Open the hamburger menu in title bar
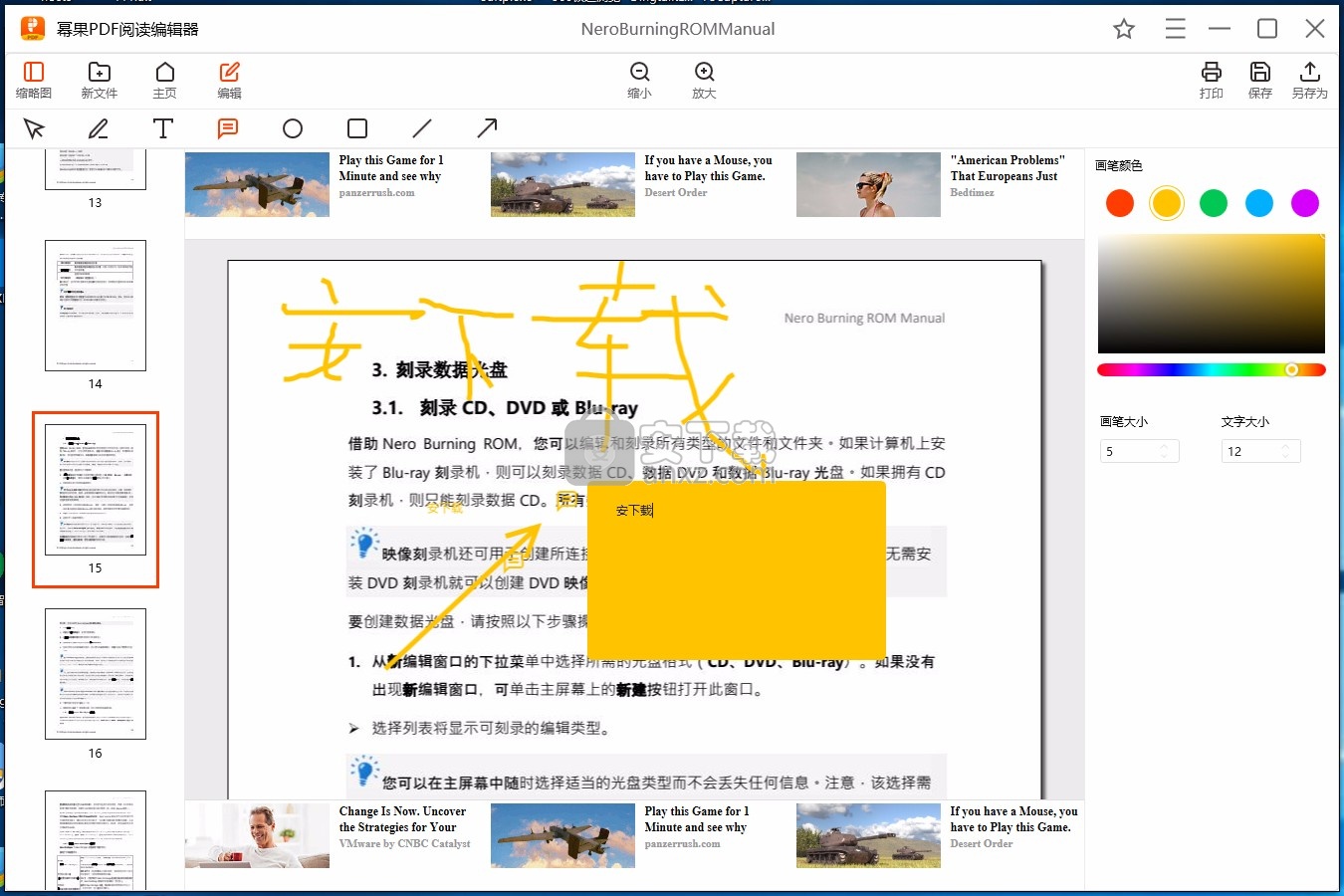The image size is (1344, 896). pyautogui.click(x=1176, y=29)
